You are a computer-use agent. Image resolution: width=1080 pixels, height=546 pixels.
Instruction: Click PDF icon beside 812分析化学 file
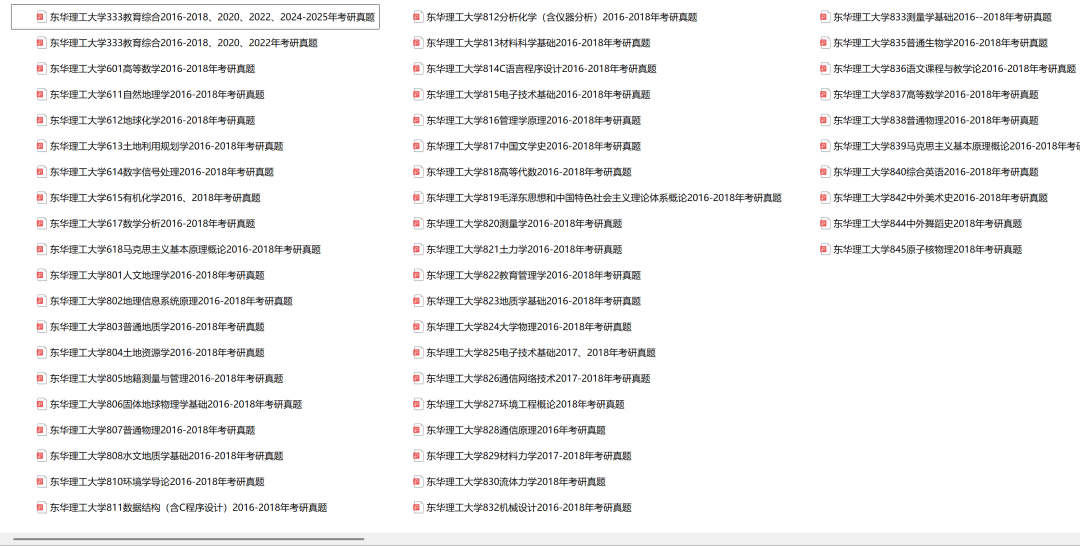(x=417, y=17)
